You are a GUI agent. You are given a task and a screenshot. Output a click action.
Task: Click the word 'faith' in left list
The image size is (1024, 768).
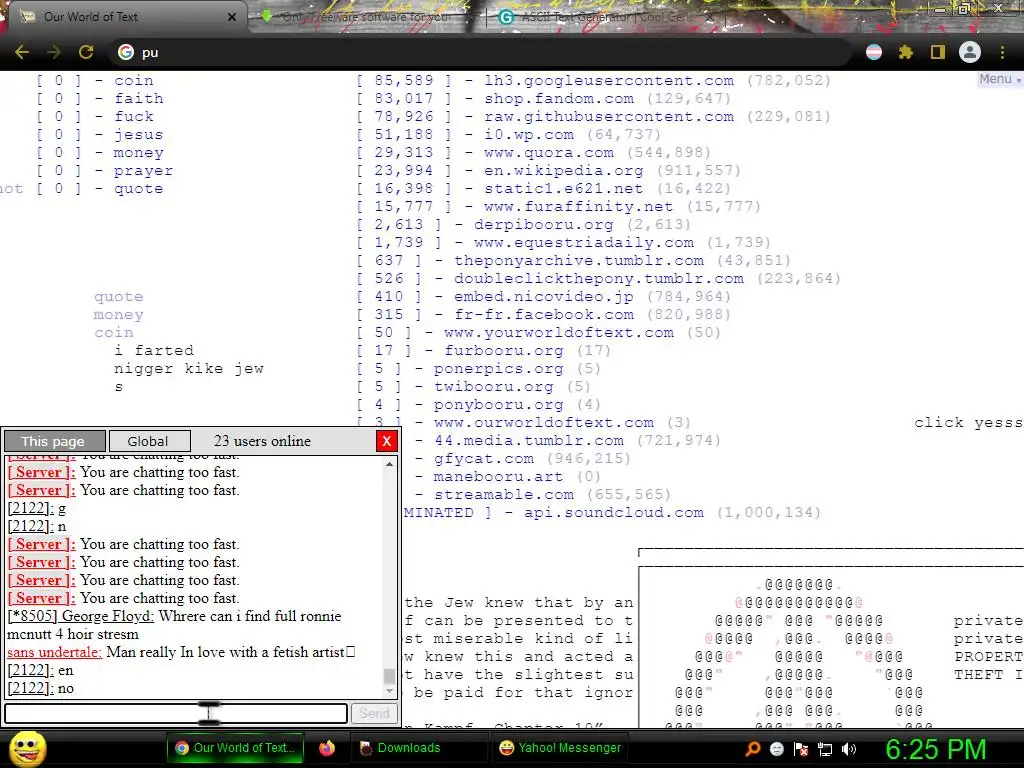click(138, 99)
